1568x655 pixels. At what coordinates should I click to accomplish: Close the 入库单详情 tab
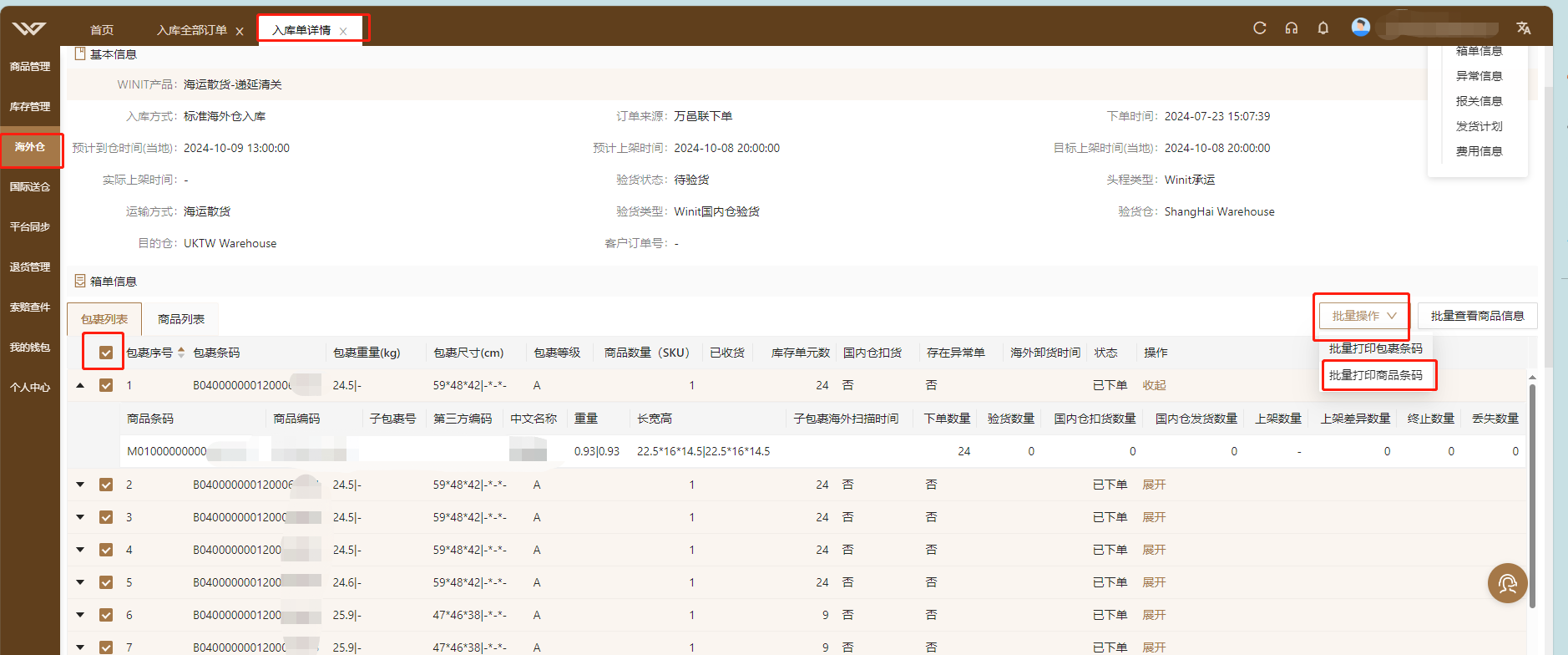click(x=343, y=31)
